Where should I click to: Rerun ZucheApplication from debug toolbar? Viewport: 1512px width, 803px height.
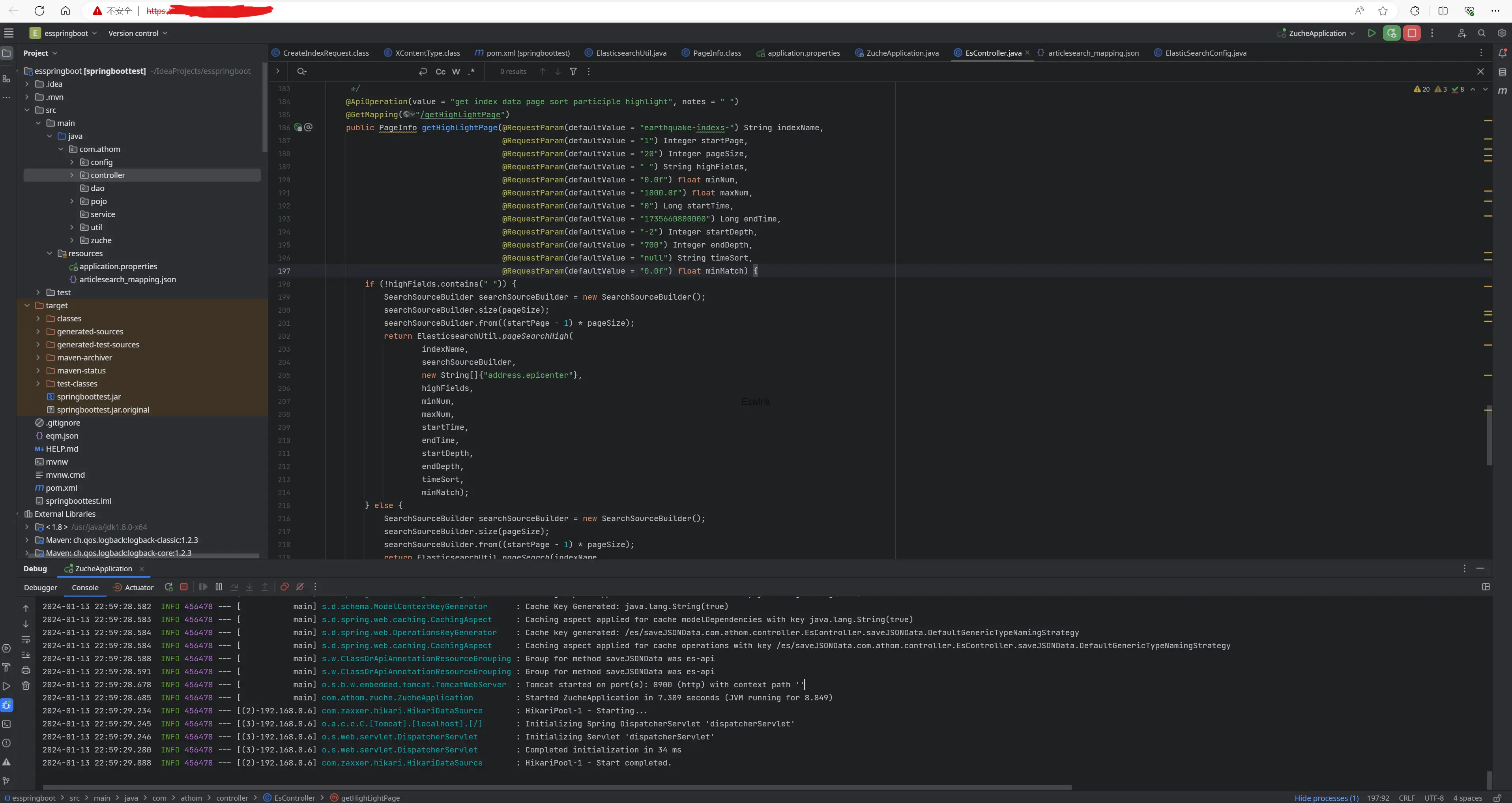click(168, 587)
